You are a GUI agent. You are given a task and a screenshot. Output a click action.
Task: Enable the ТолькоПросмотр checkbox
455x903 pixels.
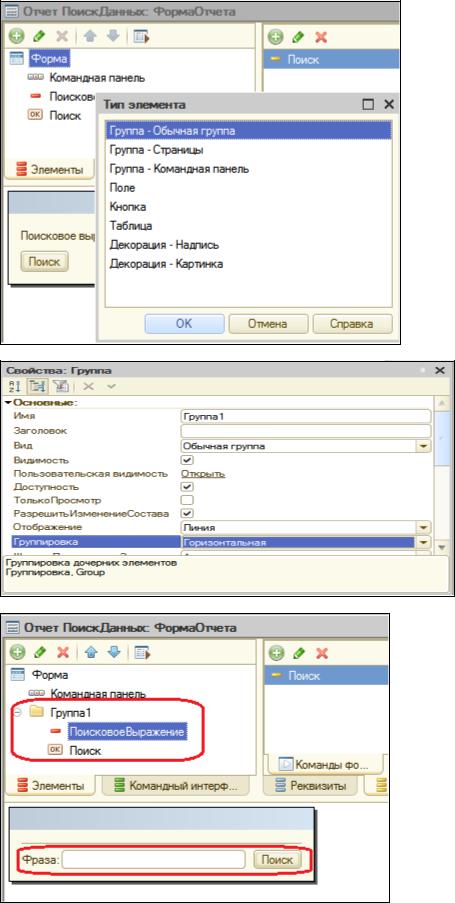[187, 500]
